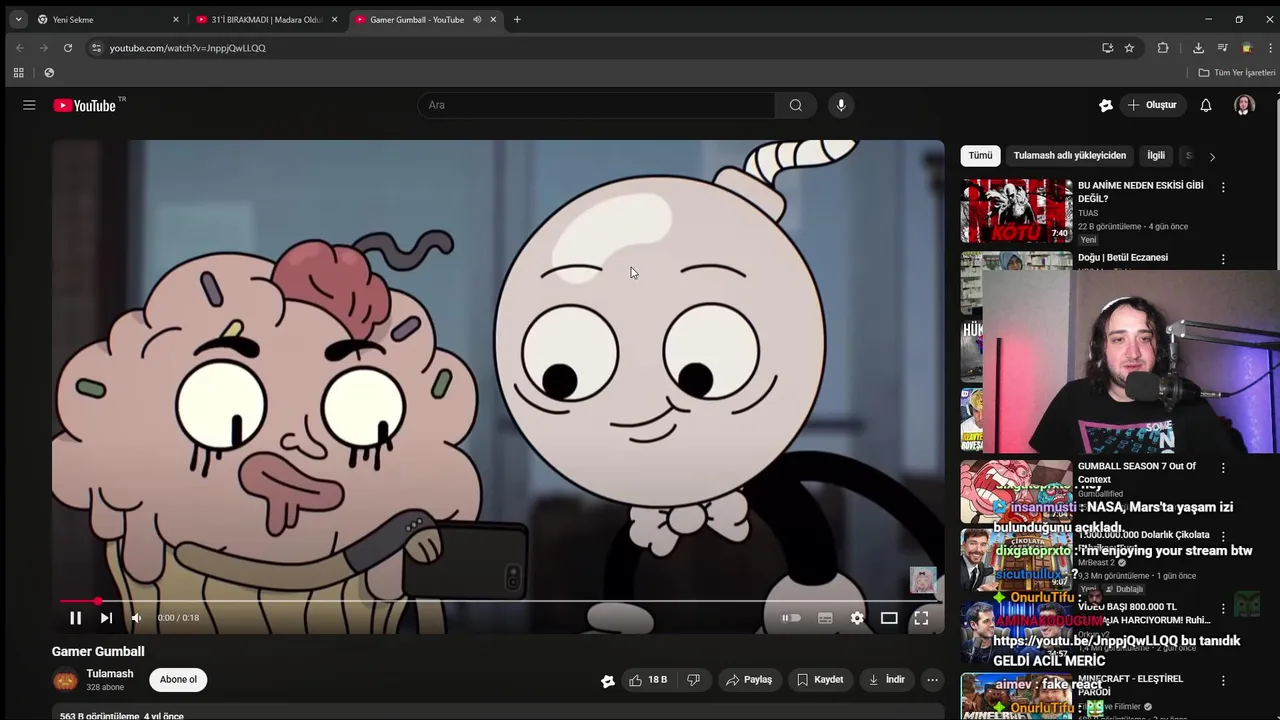This screenshot has height=720, width=1280.
Task: Skip to the next video
Action: coord(106,618)
